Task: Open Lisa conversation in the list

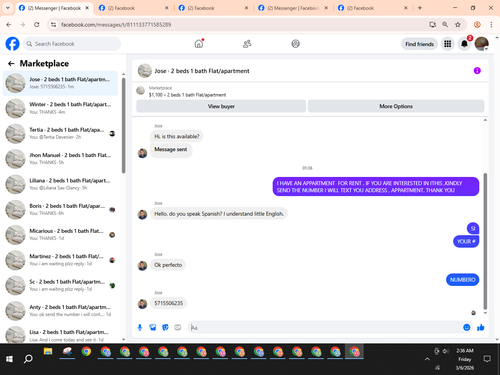Action: [x=60, y=334]
